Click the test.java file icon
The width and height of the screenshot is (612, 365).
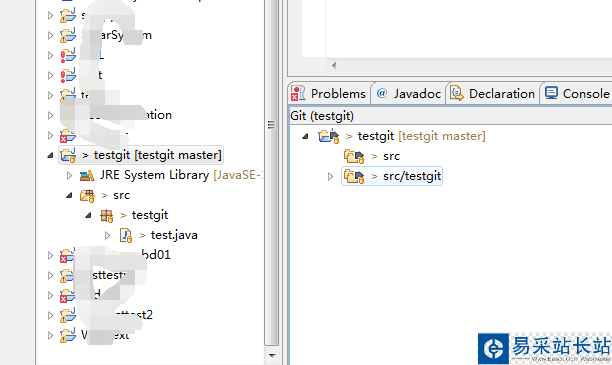click(126, 235)
